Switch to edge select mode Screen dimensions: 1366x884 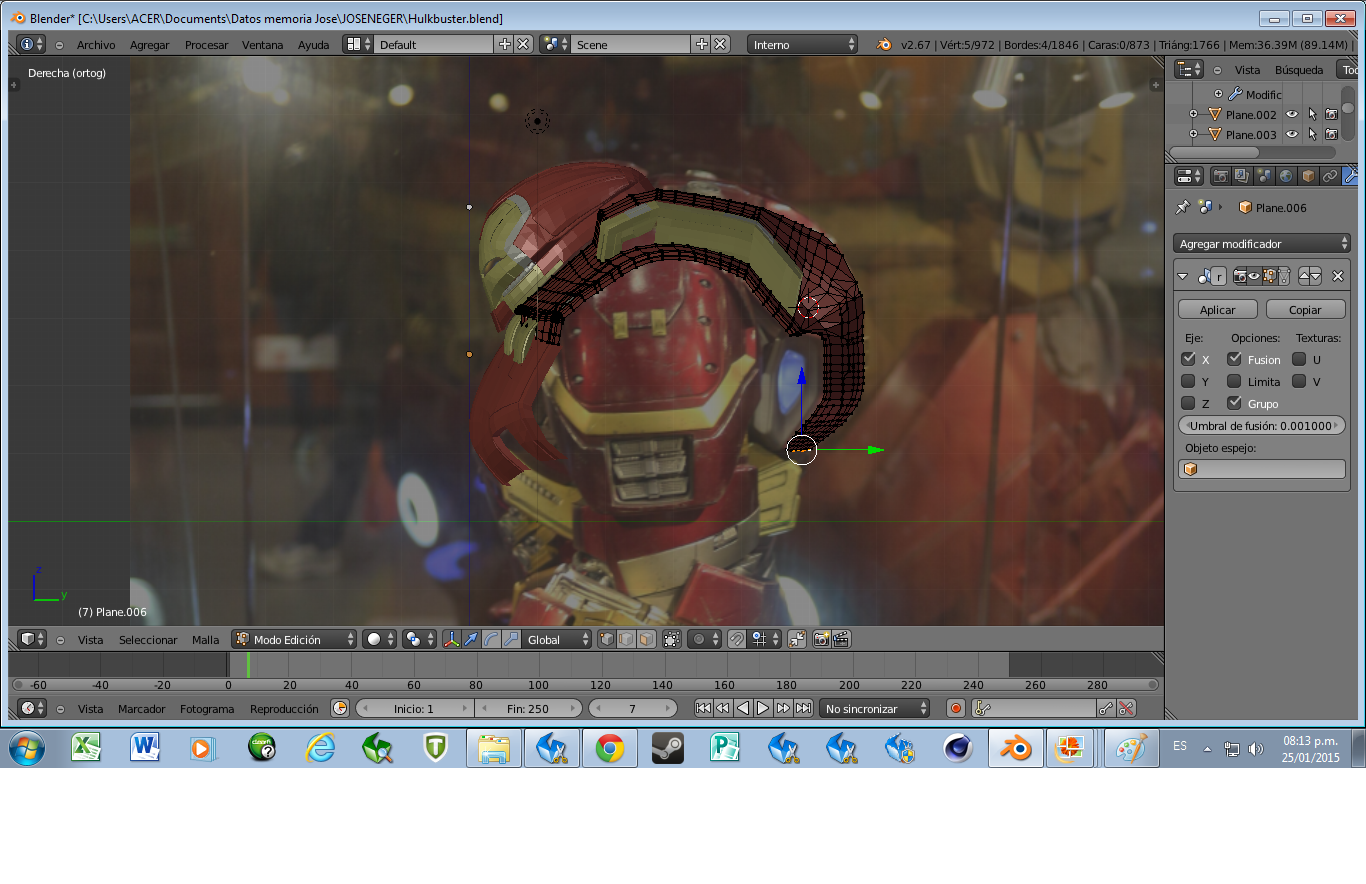tap(627, 639)
